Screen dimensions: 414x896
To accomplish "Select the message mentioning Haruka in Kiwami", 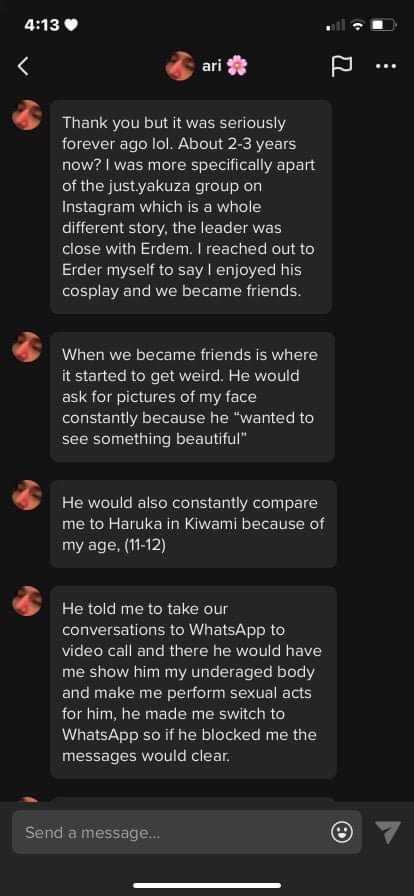I will click(x=193, y=524).
